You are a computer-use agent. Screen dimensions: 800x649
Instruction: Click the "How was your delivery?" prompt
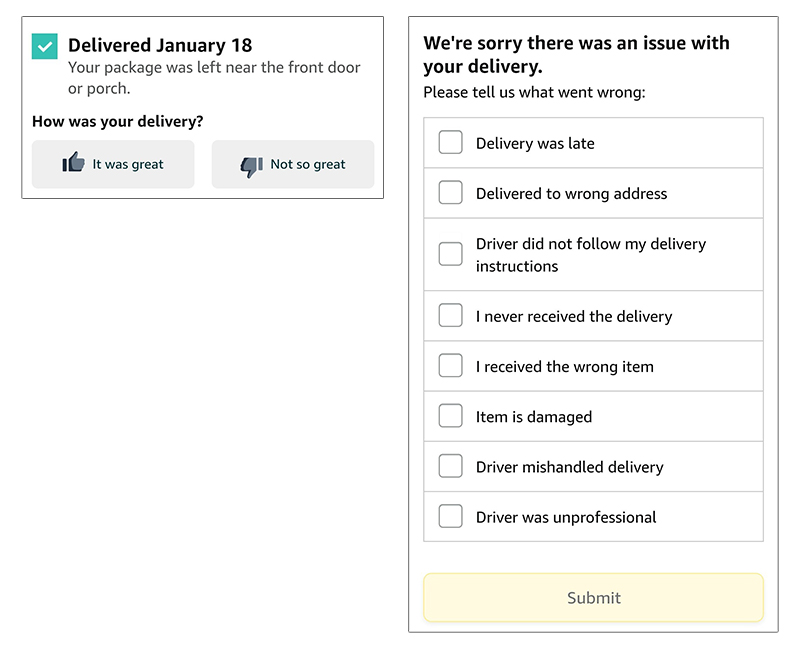click(118, 122)
